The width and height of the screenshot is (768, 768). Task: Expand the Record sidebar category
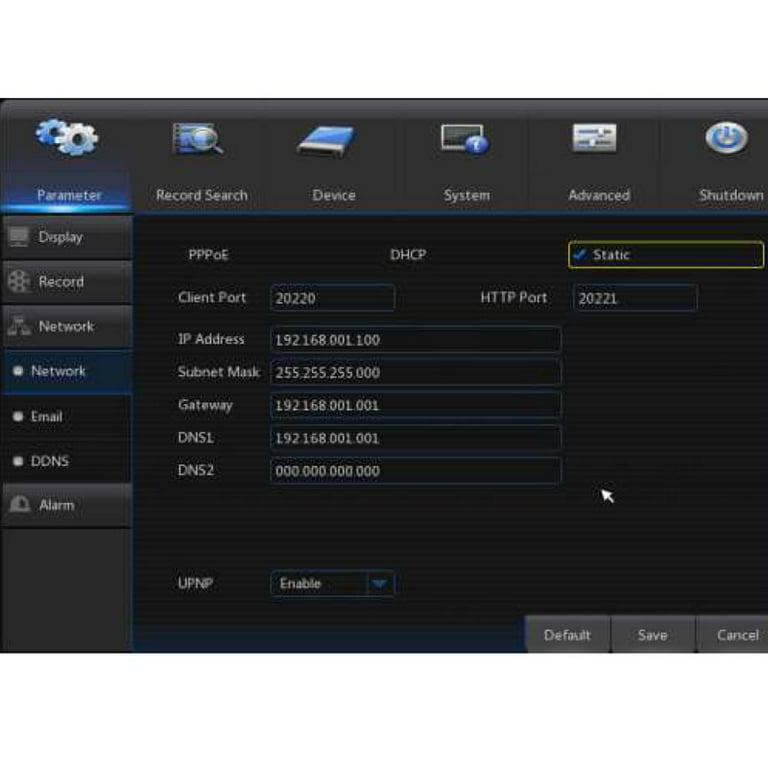(65, 282)
